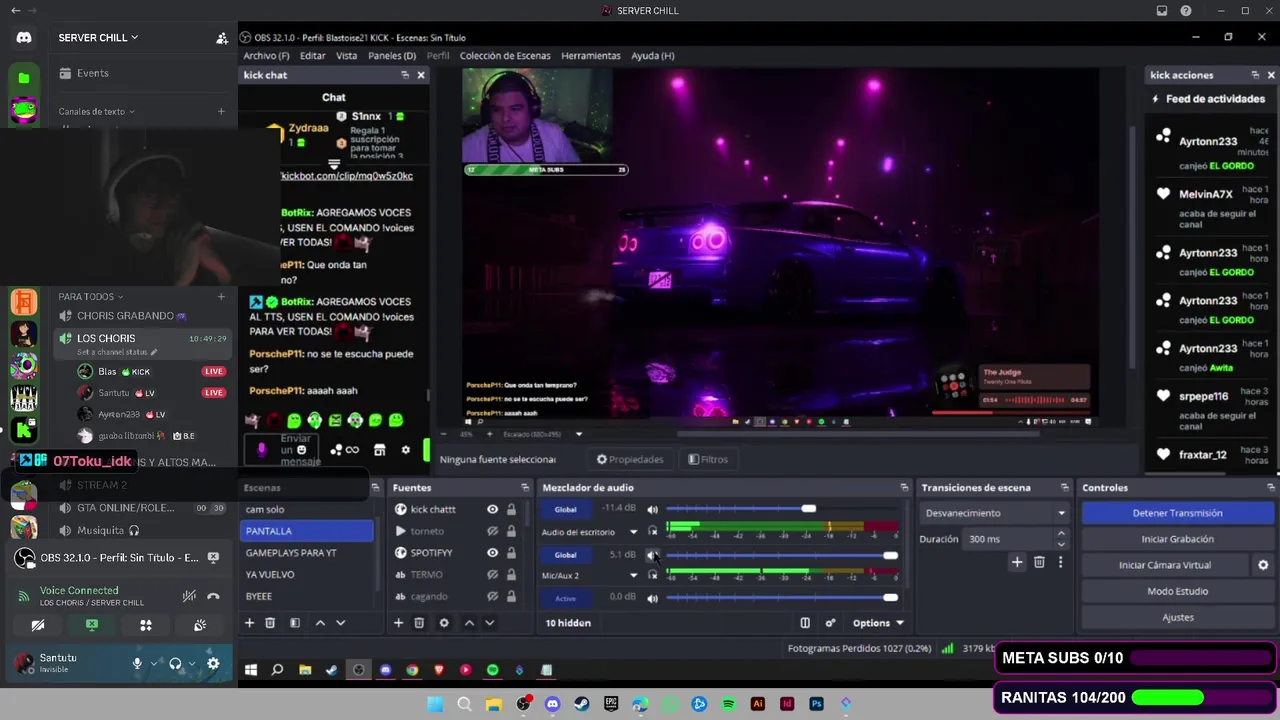This screenshot has width=1280, height=720.
Task: Move source up with the Fuentes up arrow
Action: coord(469,623)
